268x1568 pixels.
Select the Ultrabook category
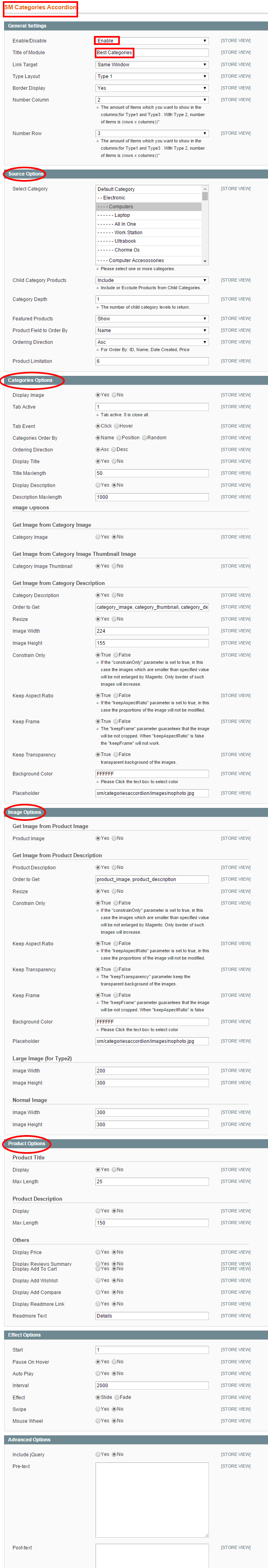point(149,241)
